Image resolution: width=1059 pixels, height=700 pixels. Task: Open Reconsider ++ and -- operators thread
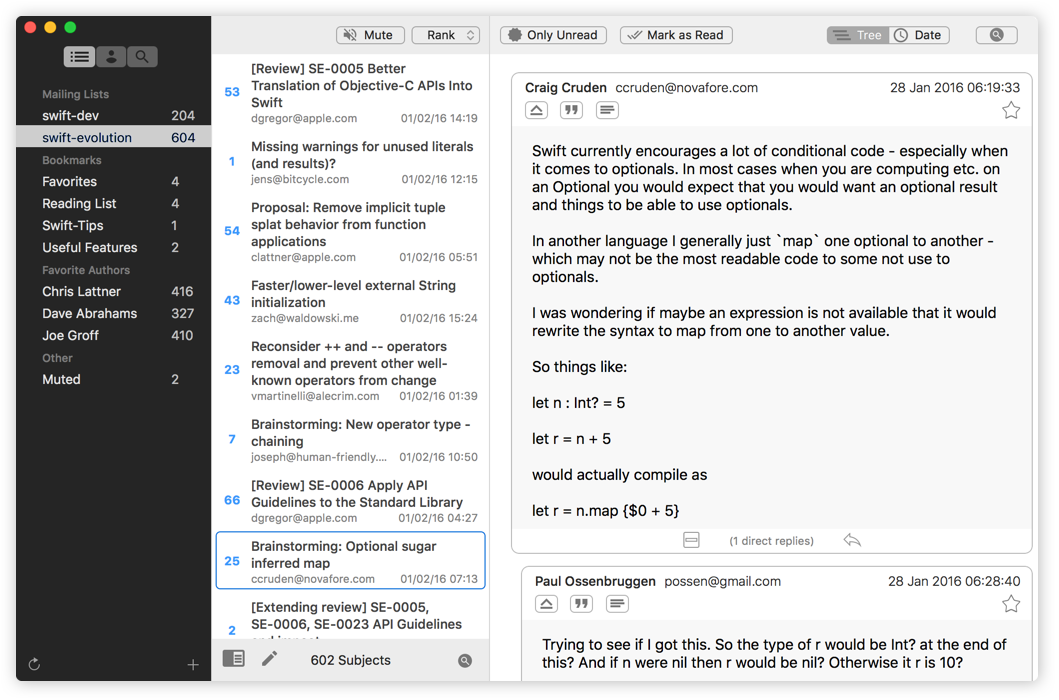coord(351,370)
